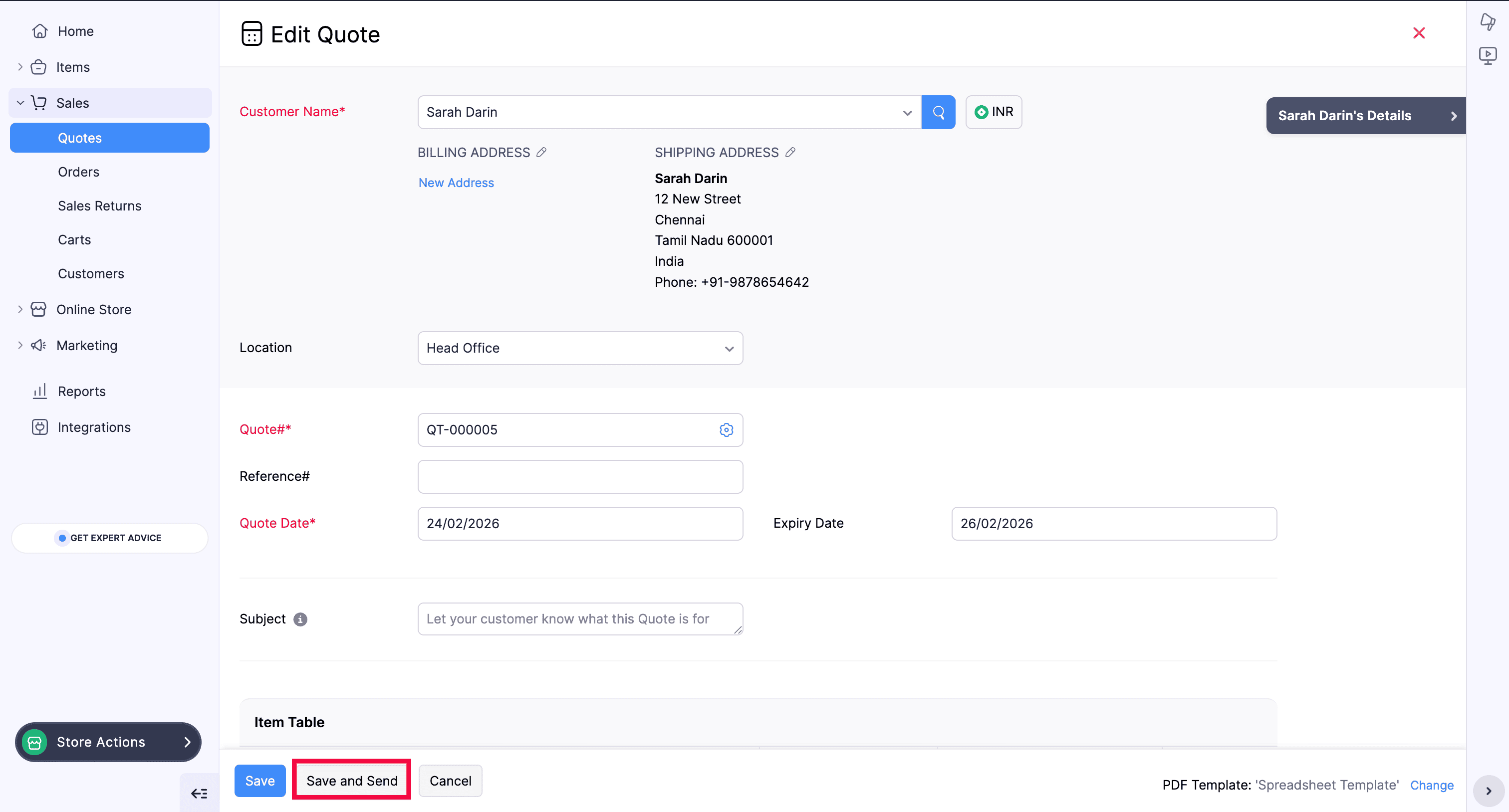Click the customer search magnifier button

coord(938,112)
